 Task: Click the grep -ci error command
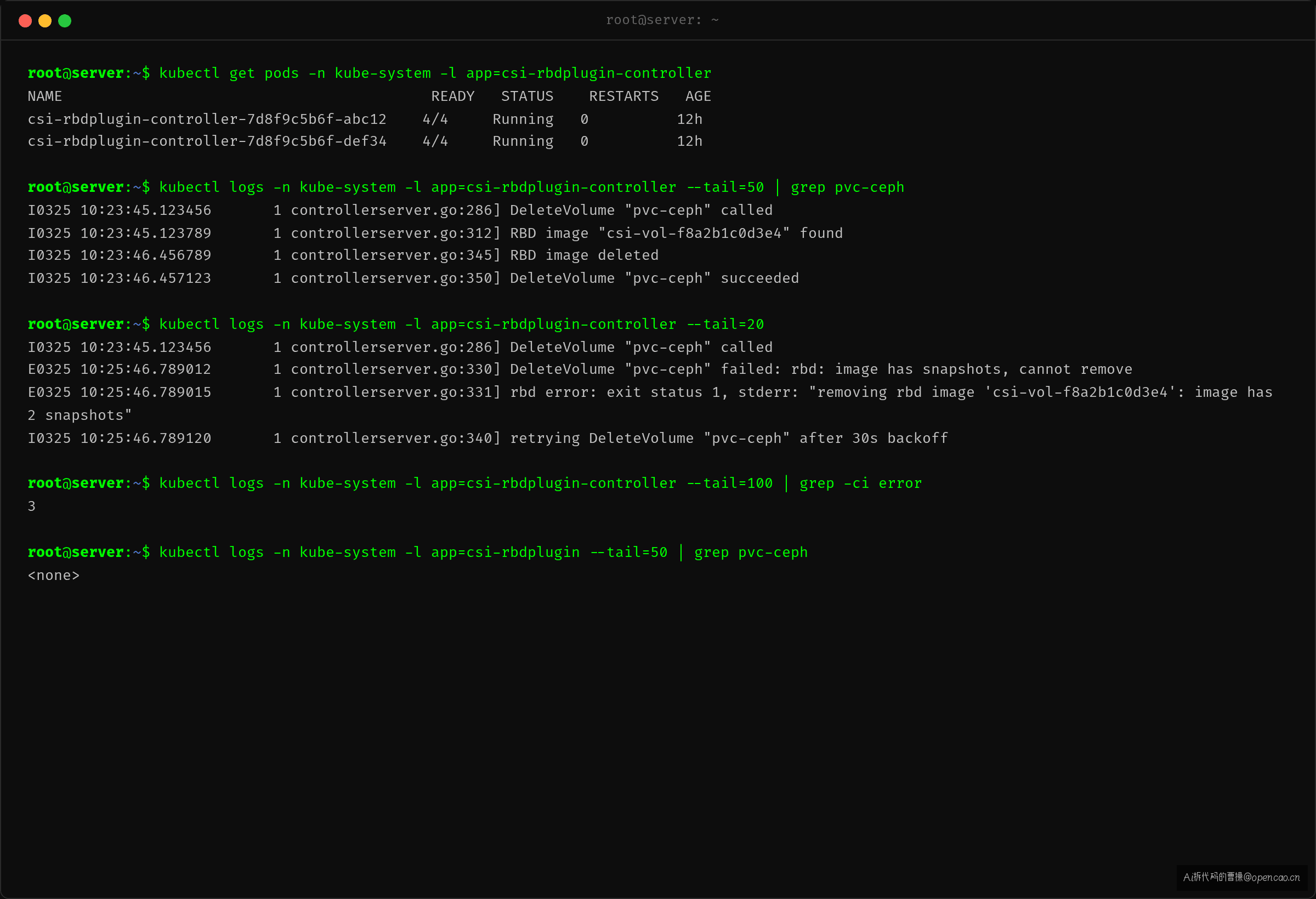click(x=474, y=483)
